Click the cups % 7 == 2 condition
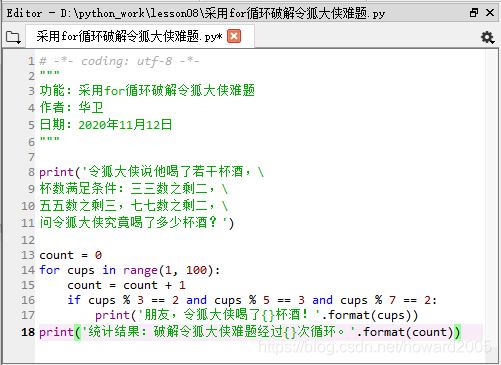Image resolution: width=501 pixels, height=365 pixels. 385,300
